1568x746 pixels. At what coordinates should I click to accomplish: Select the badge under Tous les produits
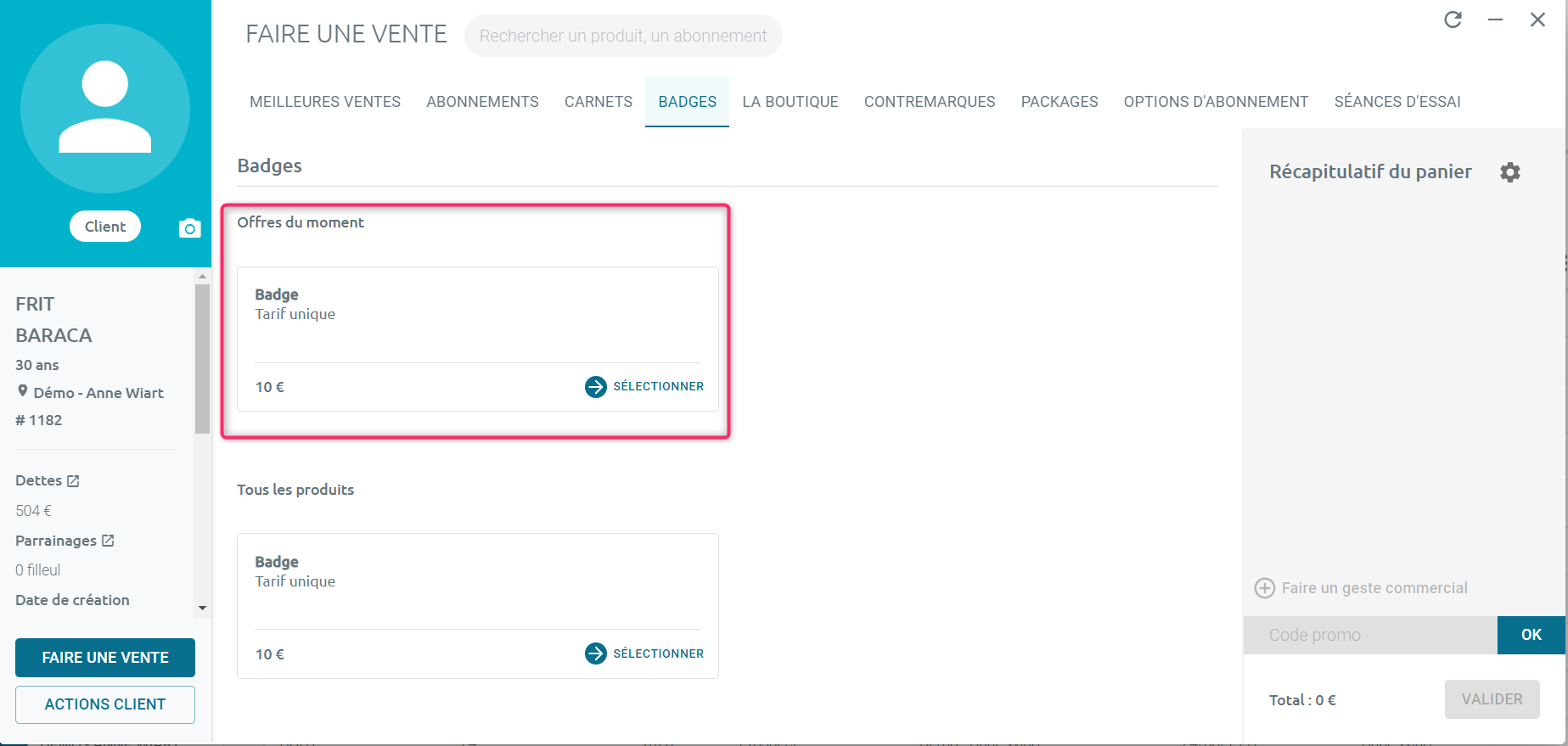click(x=644, y=653)
